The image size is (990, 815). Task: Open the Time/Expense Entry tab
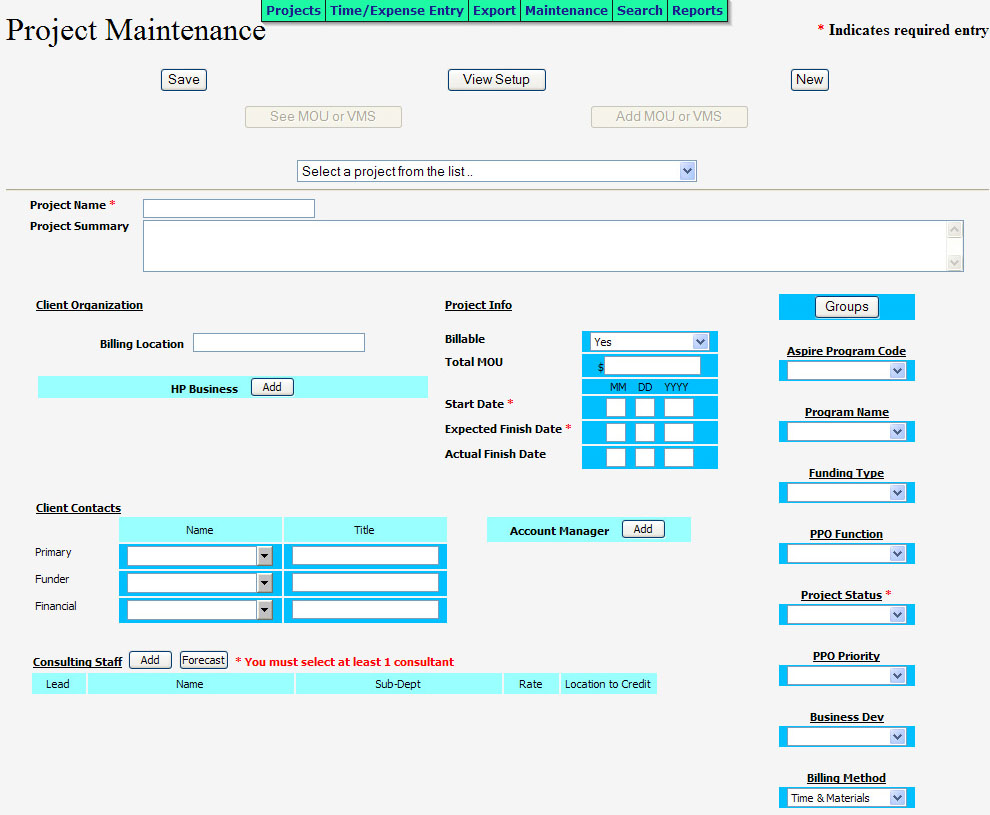tap(397, 11)
